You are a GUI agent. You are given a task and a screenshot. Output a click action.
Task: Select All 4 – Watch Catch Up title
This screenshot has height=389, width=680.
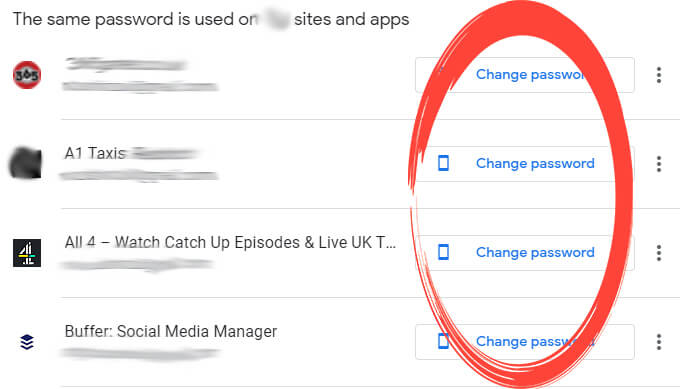230,242
